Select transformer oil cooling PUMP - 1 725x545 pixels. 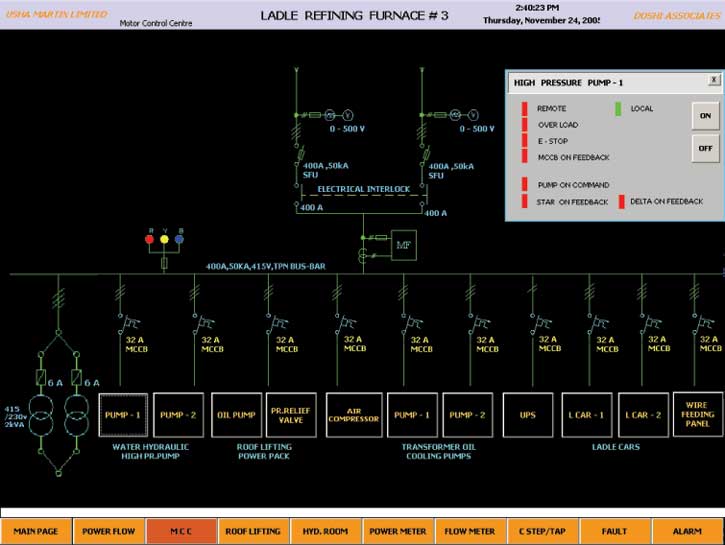(412, 415)
